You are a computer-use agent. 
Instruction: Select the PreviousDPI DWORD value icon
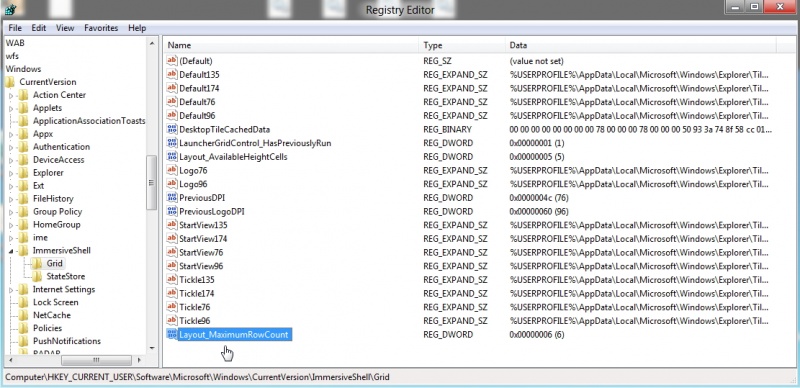171,198
